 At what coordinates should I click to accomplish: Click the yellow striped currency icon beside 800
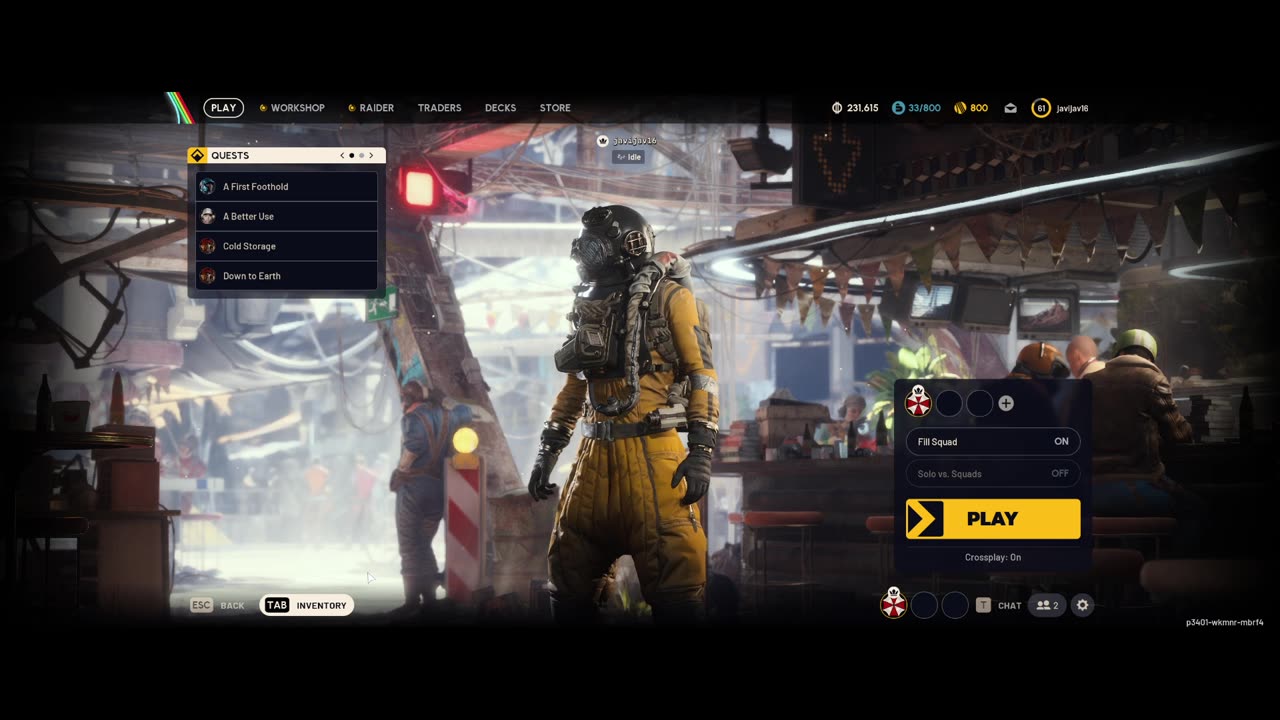point(960,108)
